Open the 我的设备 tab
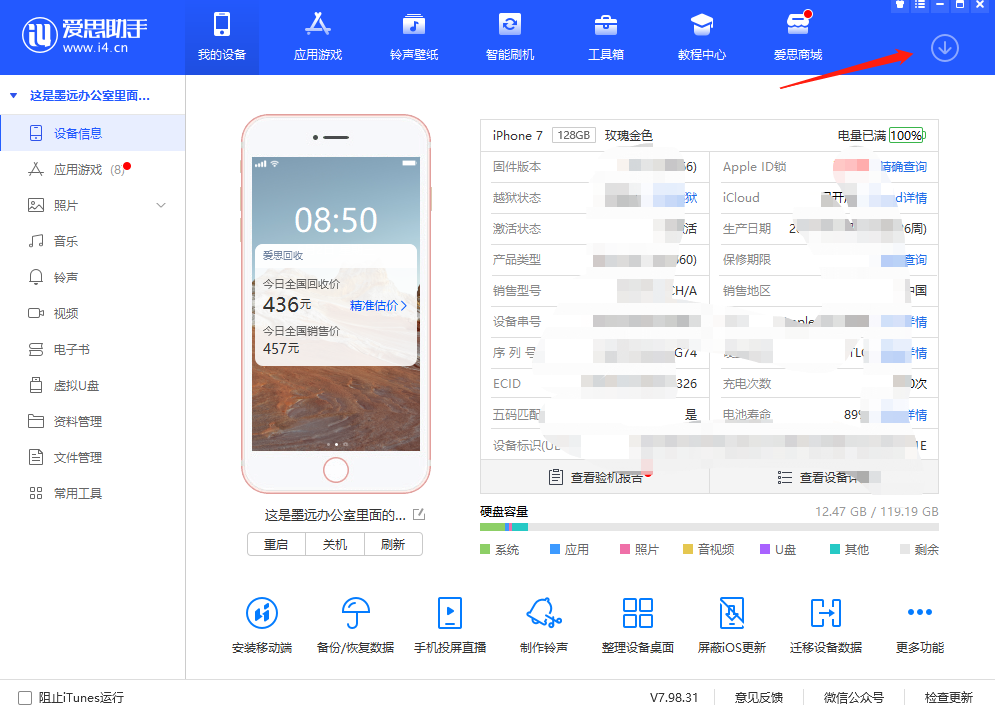Screen dimensions: 995x714 pyautogui.click(x=221, y=37)
